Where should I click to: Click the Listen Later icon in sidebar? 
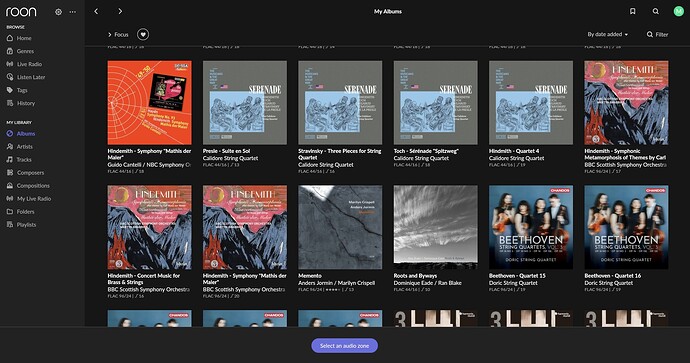[x=10, y=77]
